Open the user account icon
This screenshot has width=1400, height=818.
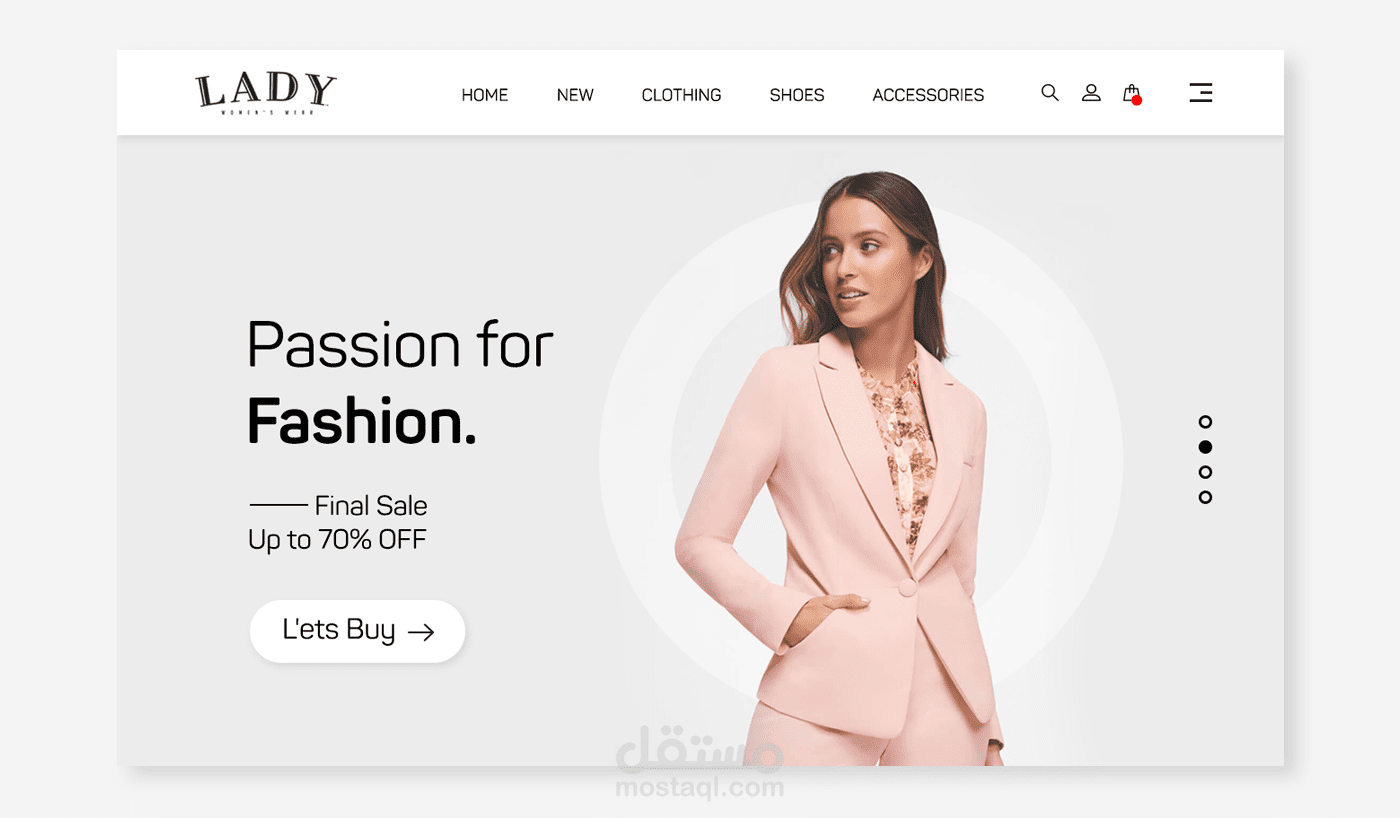[1091, 93]
